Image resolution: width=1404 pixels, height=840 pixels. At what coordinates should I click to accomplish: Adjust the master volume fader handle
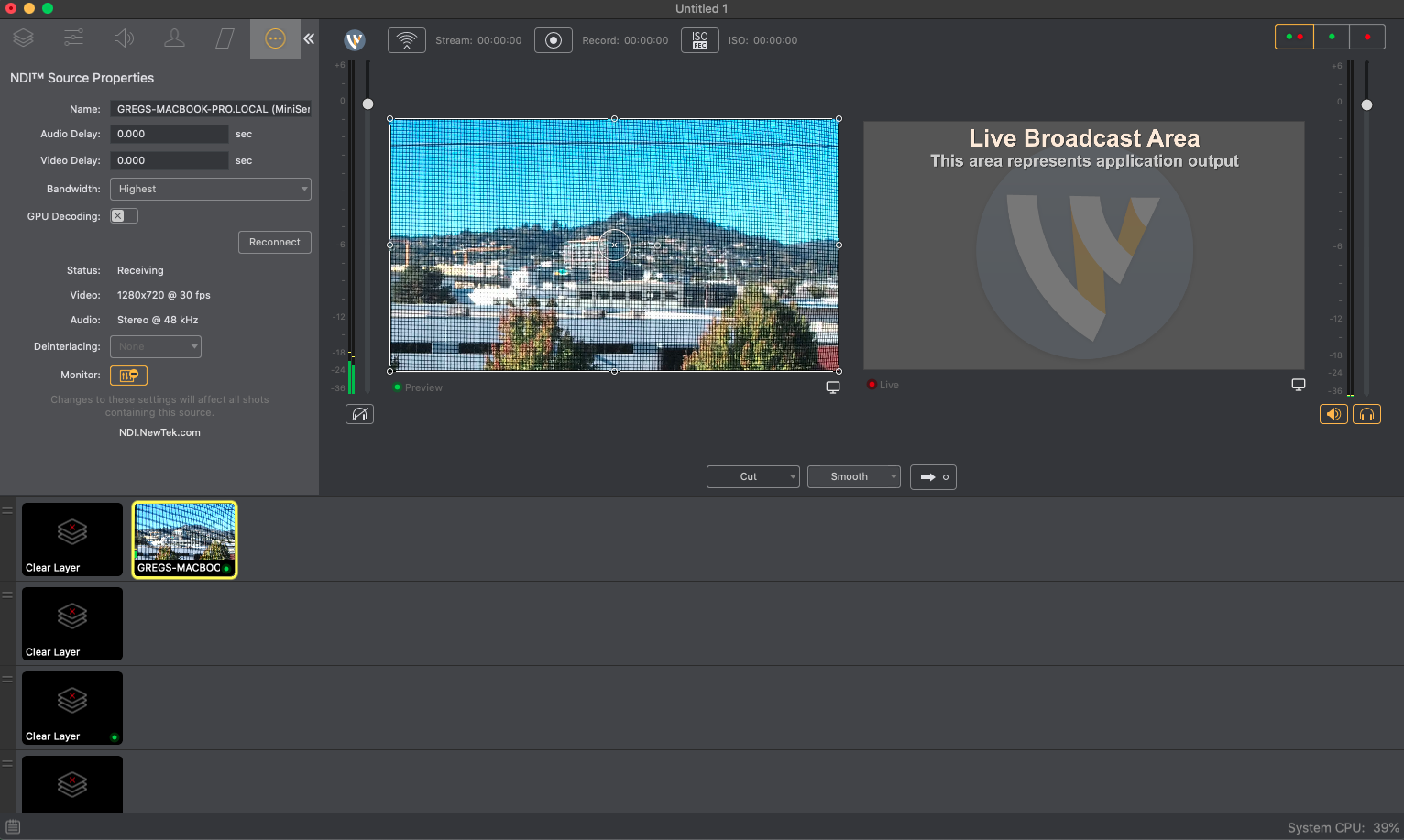[x=1366, y=104]
